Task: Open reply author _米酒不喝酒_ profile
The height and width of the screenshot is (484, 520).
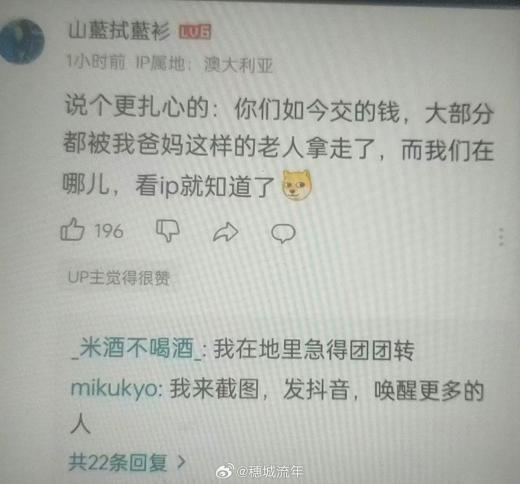Action: (x=137, y=349)
